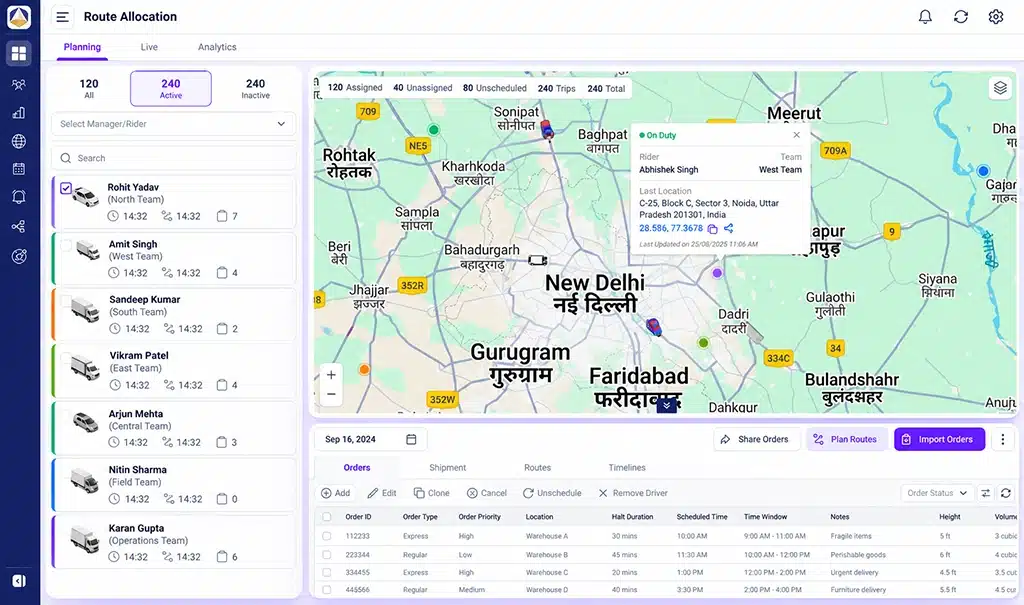Open the Order Status dropdown

coord(937,493)
